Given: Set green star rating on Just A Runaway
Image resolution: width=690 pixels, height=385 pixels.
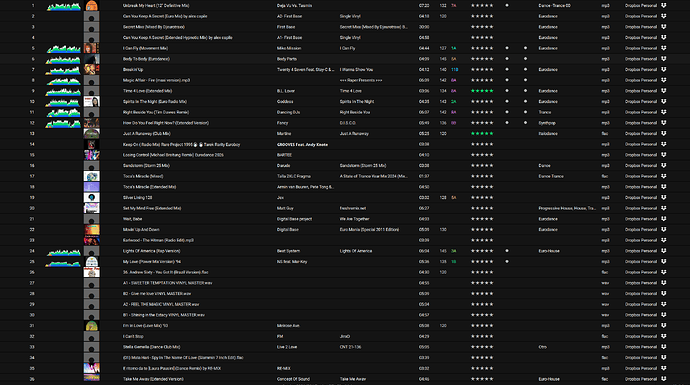Looking at the screenshot, I should pos(482,134).
